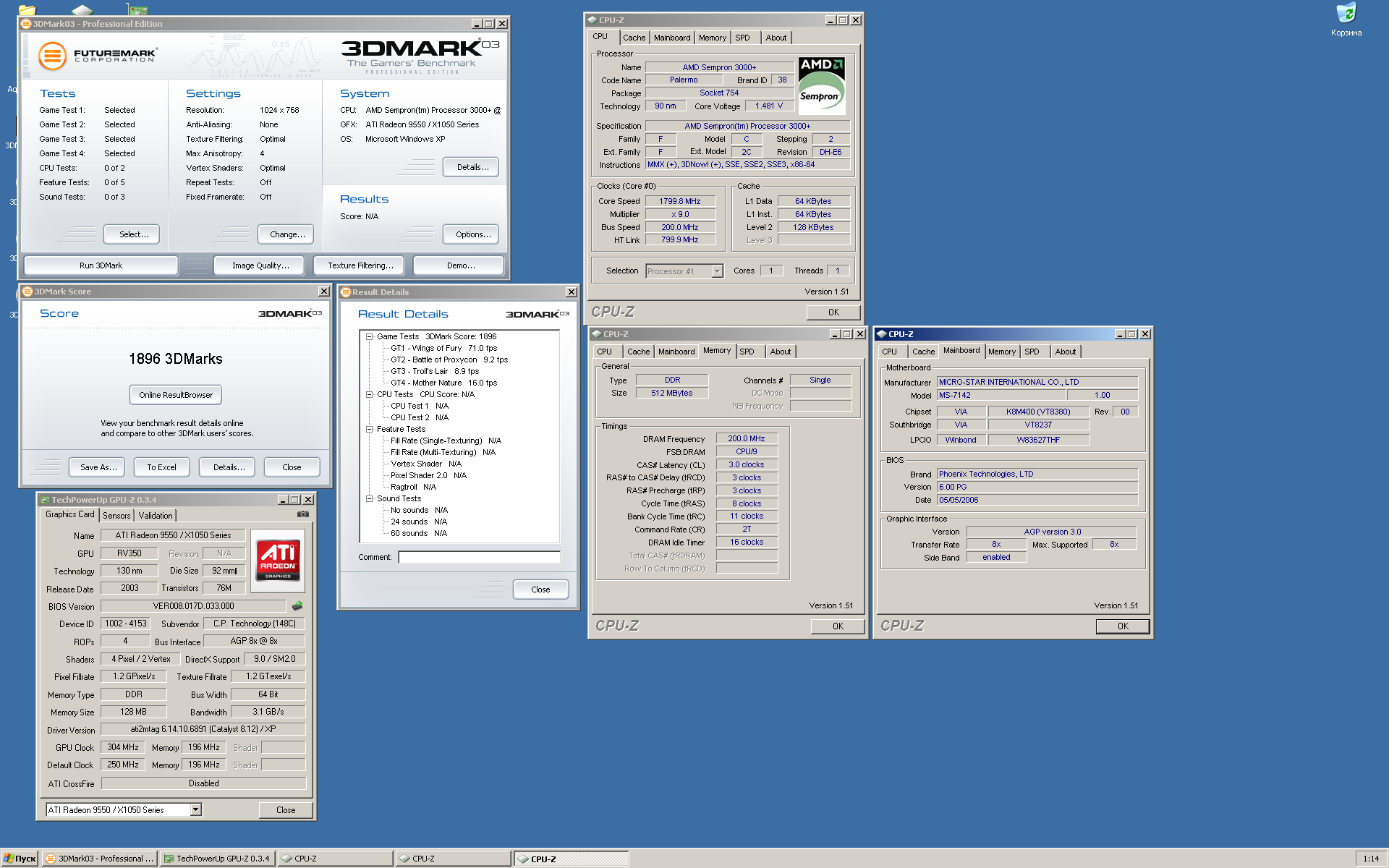
Task: Select the 60 sounds result row
Action: [x=419, y=533]
